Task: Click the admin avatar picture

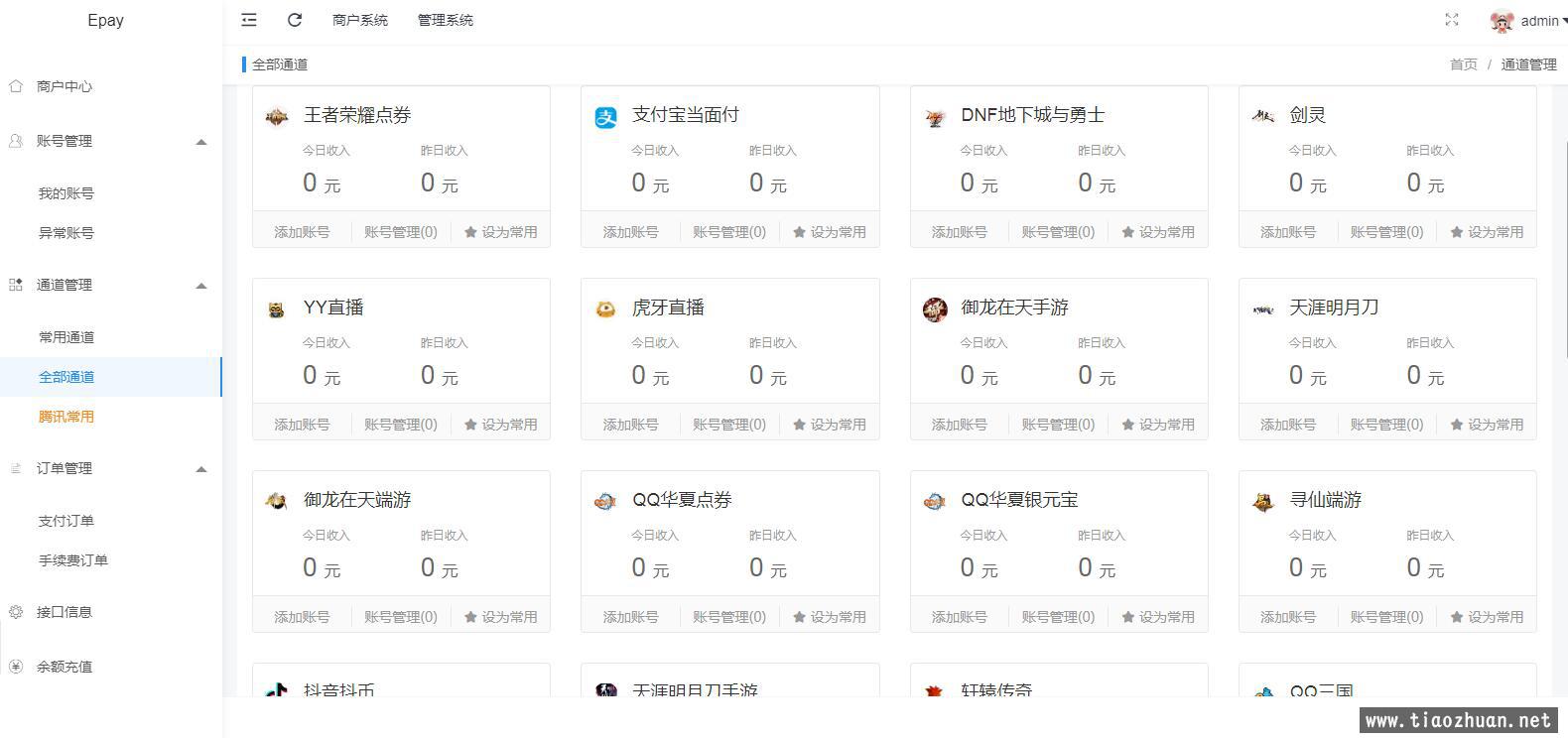Action: tap(1503, 21)
